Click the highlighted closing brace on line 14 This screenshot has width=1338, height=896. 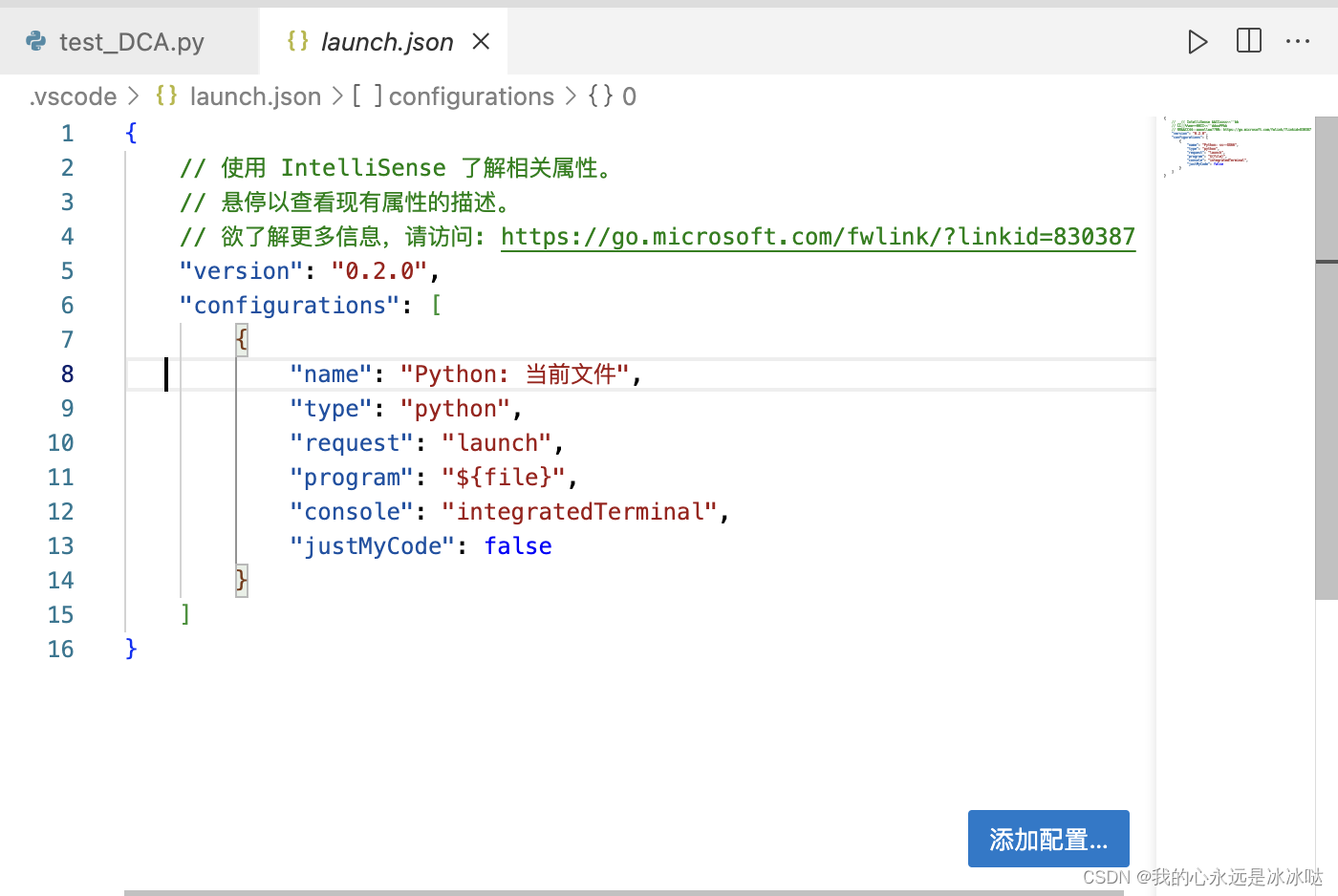tap(242, 581)
